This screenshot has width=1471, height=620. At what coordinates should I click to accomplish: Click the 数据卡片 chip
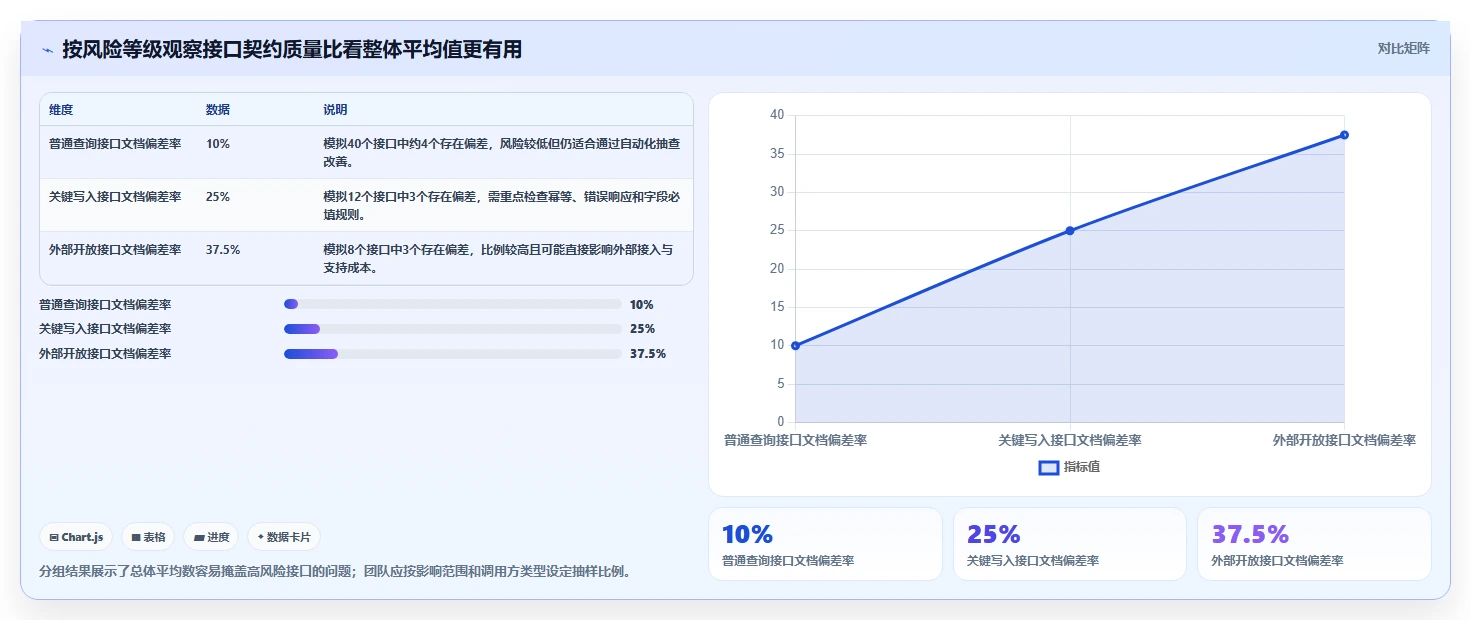pyautogui.click(x=284, y=537)
